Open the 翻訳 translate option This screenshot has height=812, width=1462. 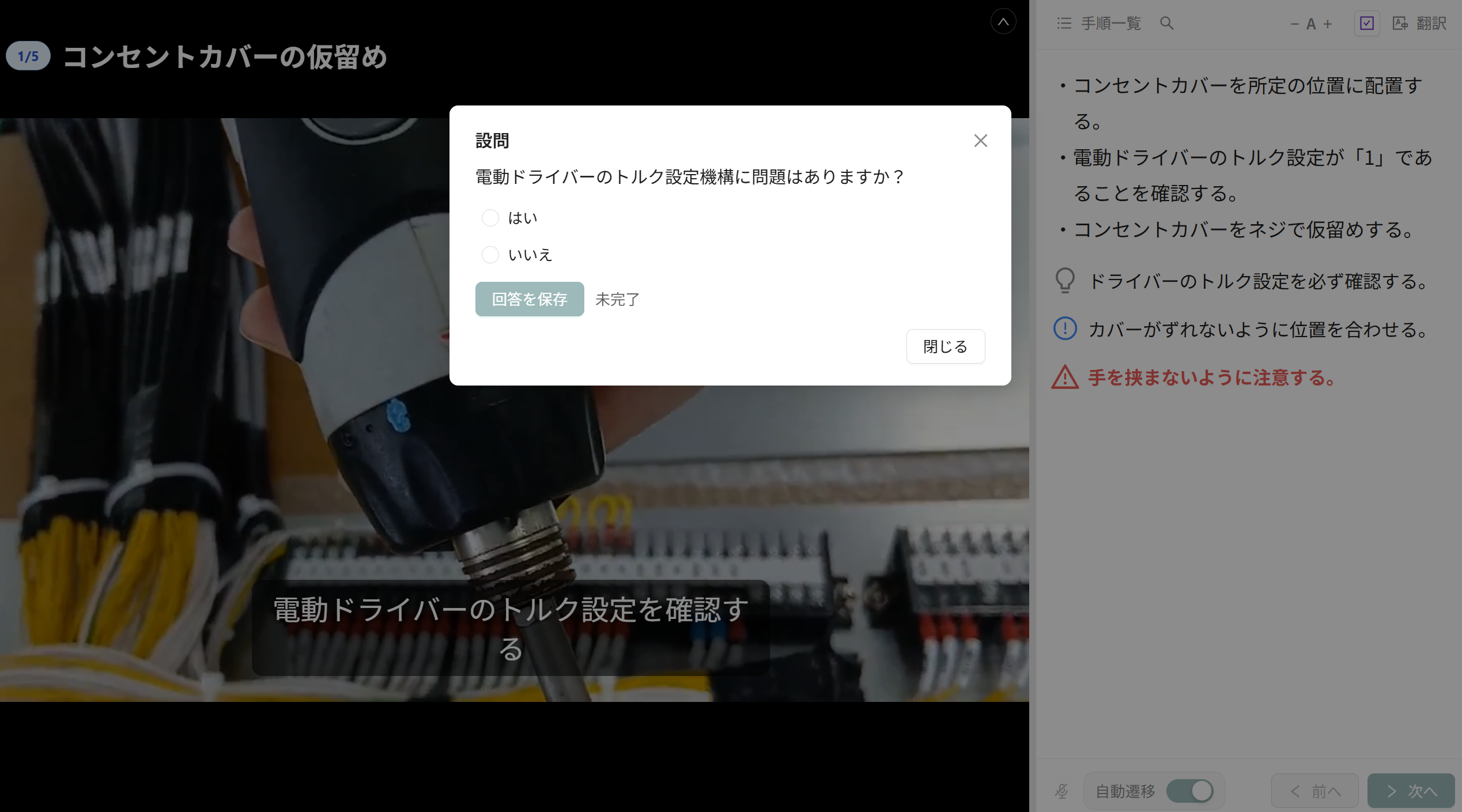[1419, 23]
